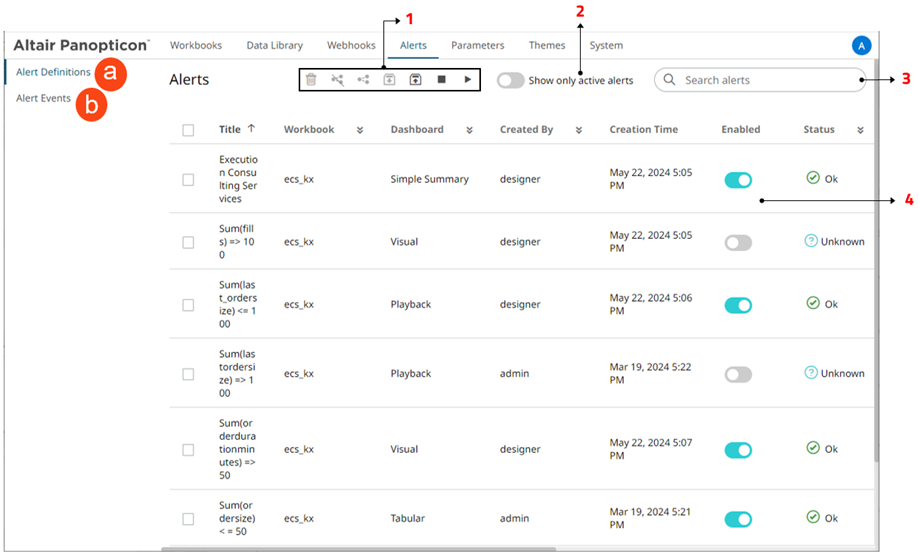Switch to the Webhooks tab

351,45
